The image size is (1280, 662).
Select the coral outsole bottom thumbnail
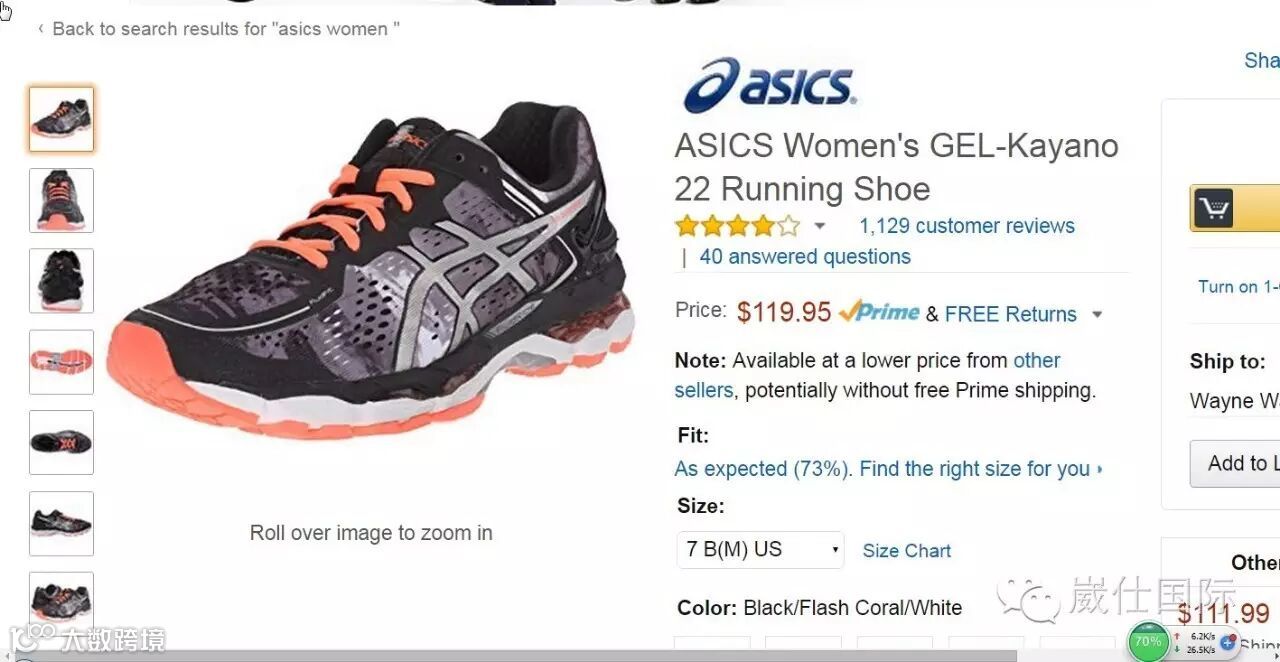point(61,362)
